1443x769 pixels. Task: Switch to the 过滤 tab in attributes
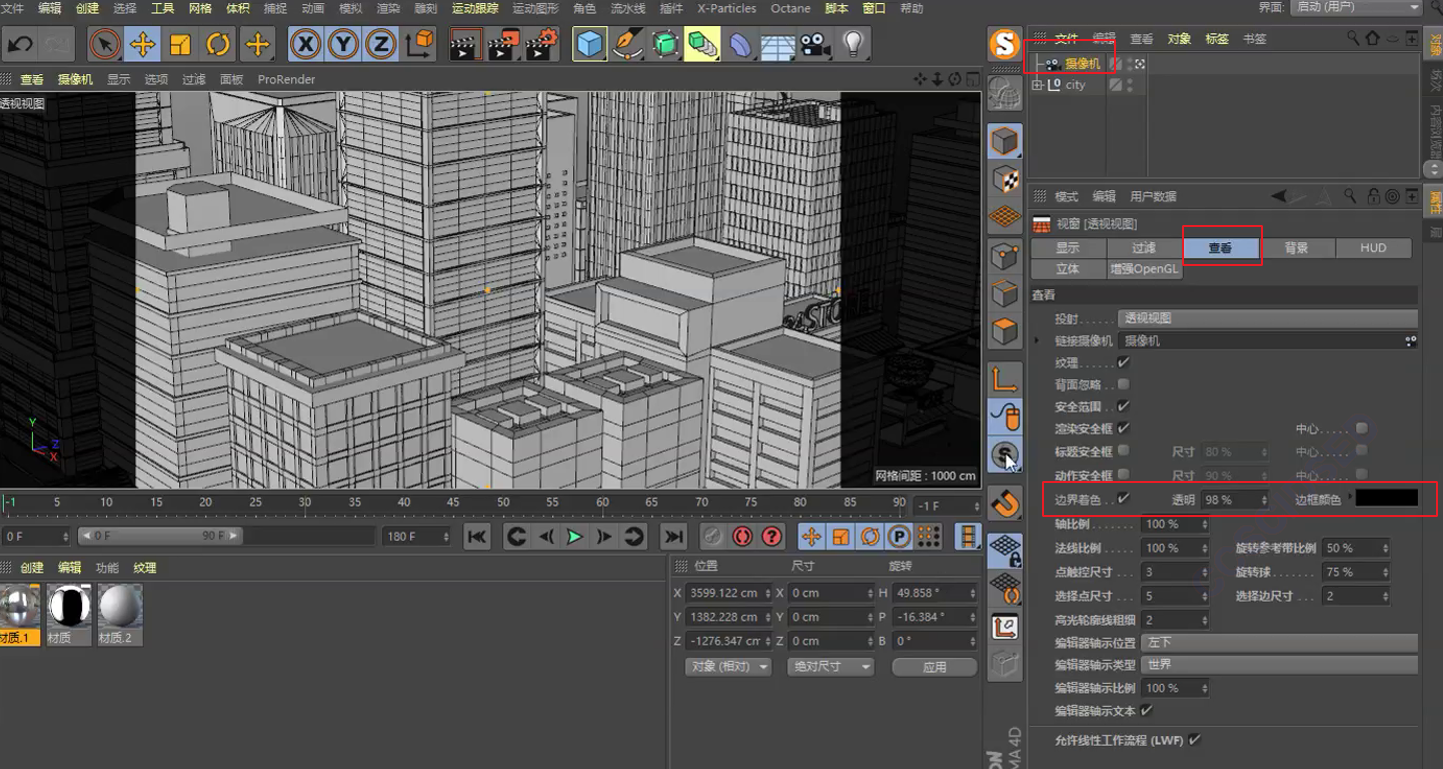click(1144, 248)
